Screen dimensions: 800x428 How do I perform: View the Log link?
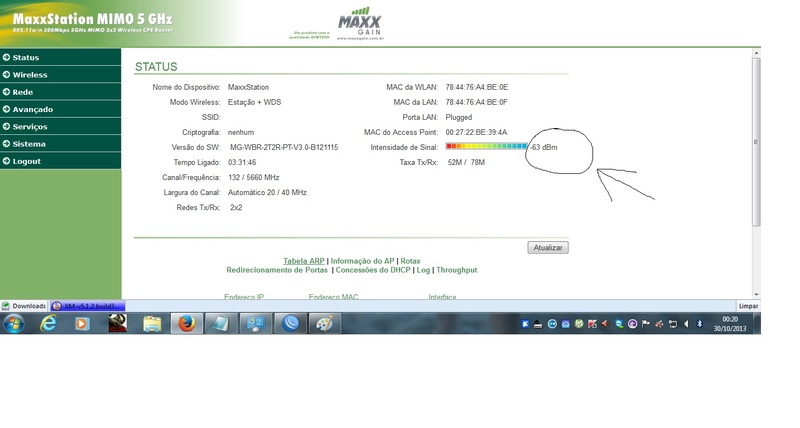tap(423, 270)
